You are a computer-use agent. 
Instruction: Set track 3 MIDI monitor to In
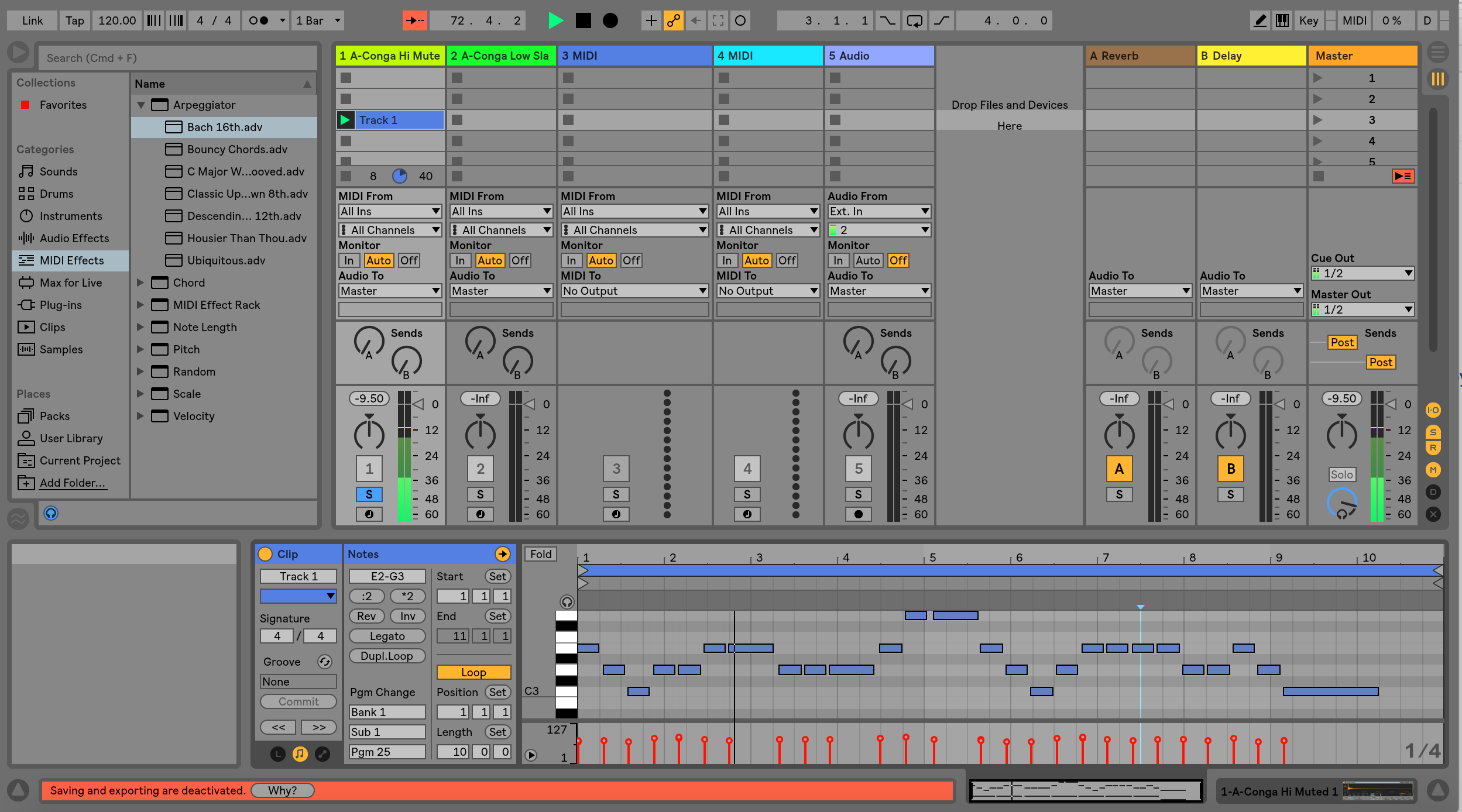[571, 260]
